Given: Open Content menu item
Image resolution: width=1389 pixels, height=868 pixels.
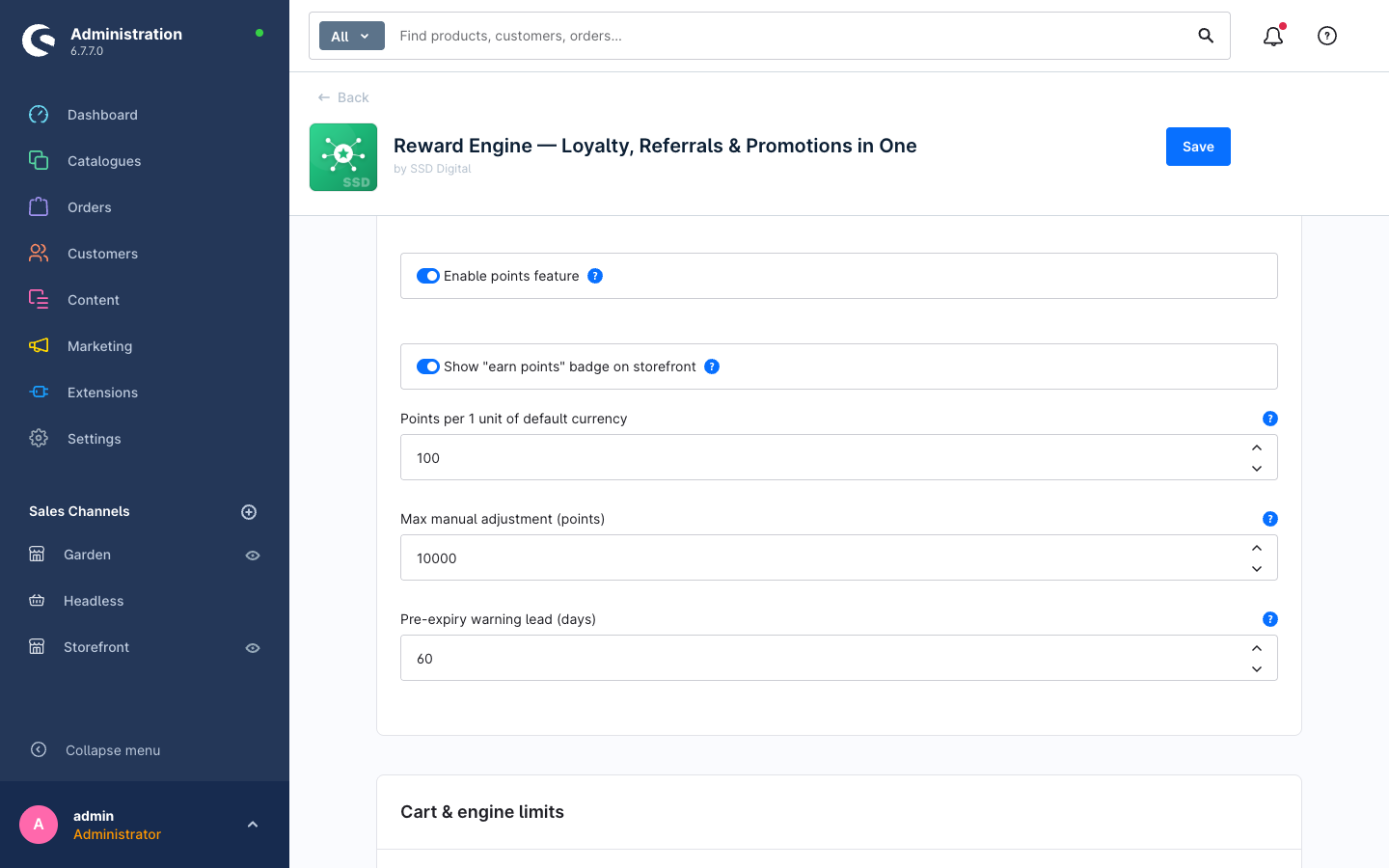Looking at the screenshot, I should 94,300.
